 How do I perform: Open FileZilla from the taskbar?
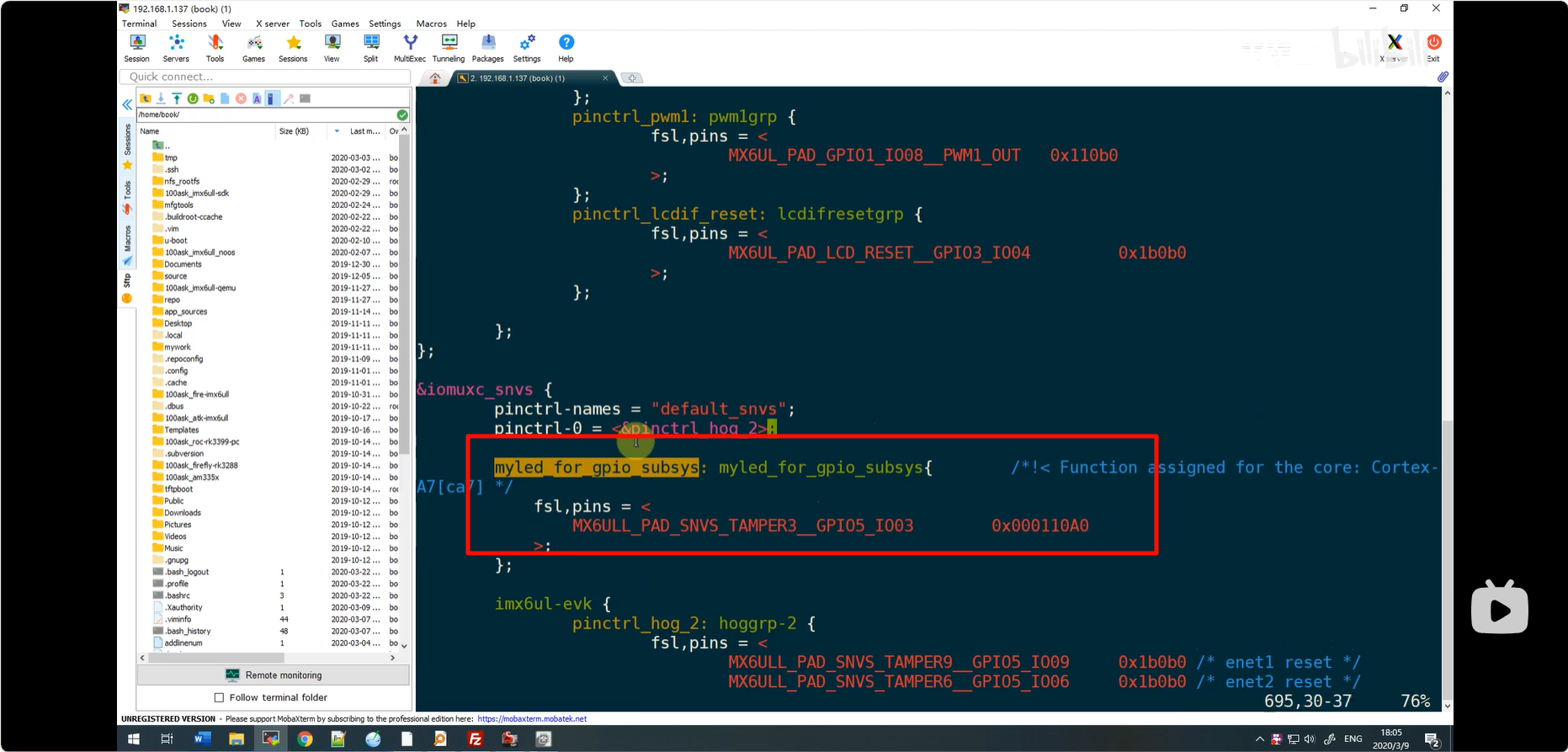(x=476, y=739)
